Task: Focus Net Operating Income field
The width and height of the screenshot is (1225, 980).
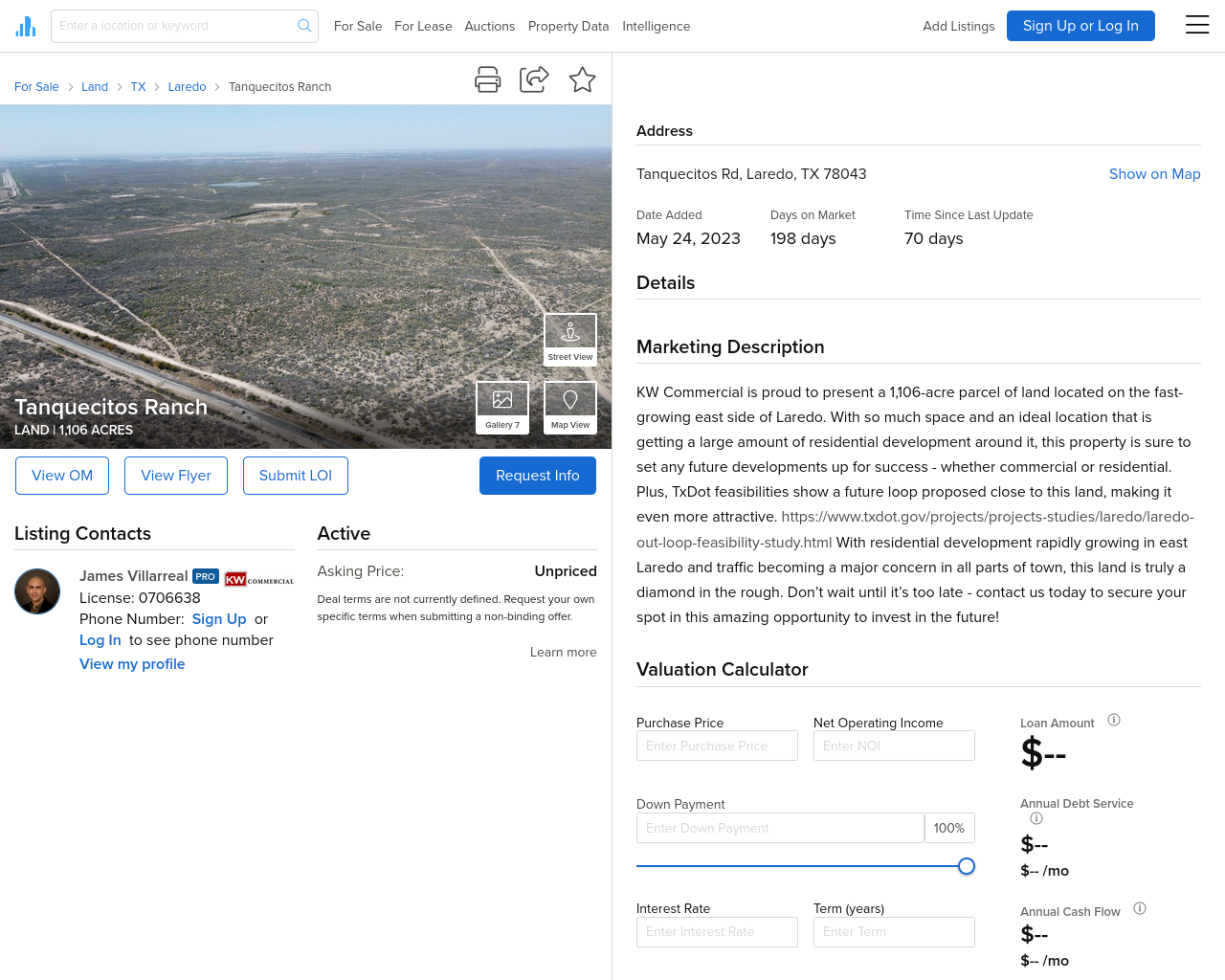Action: tap(894, 746)
